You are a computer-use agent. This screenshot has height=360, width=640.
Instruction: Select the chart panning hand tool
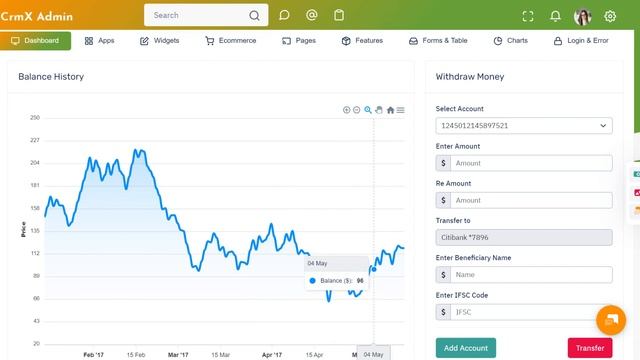click(379, 110)
